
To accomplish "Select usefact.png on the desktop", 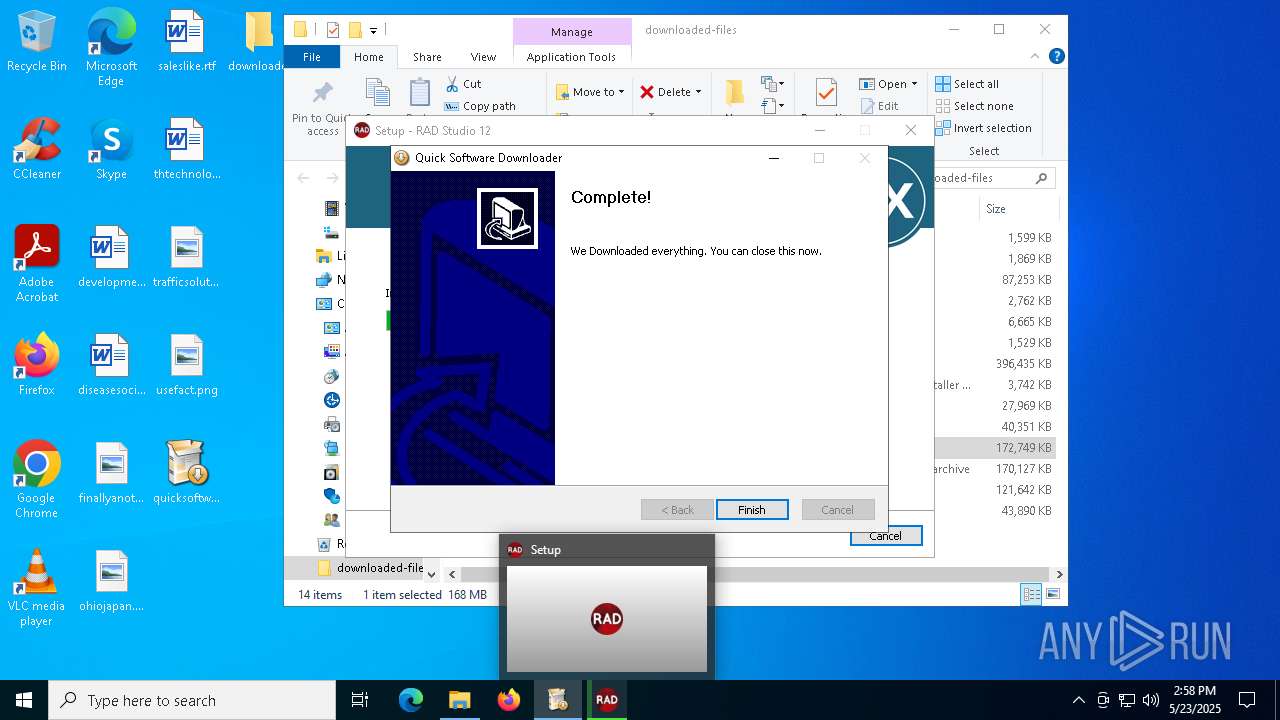I will pos(186,365).
